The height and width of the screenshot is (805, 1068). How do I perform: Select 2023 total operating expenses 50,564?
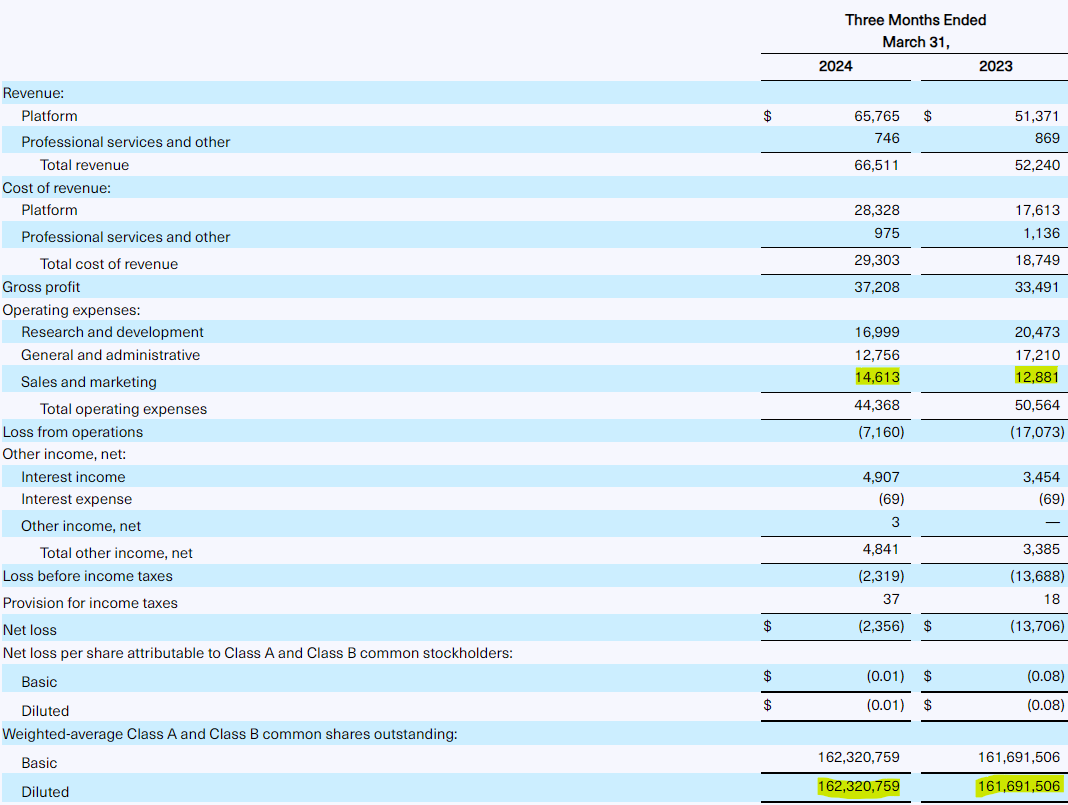(1037, 405)
